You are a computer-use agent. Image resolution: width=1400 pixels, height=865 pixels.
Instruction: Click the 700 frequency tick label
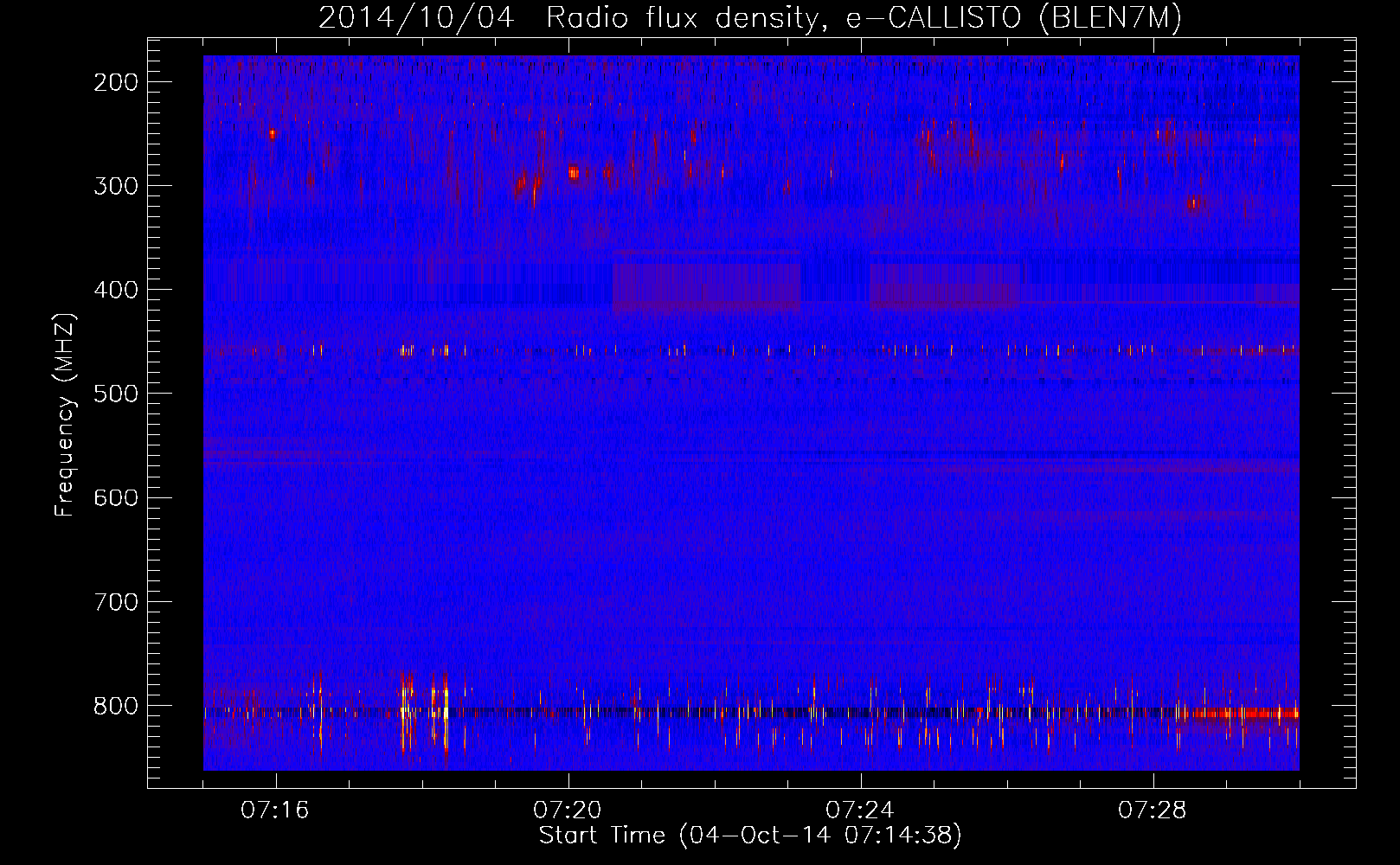(116, 602)
